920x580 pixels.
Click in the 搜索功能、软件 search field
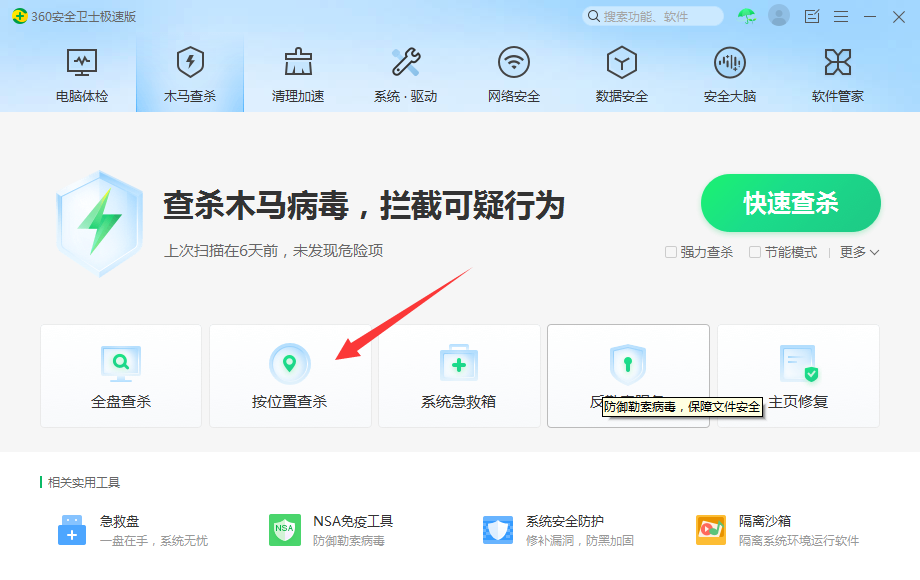652,16
